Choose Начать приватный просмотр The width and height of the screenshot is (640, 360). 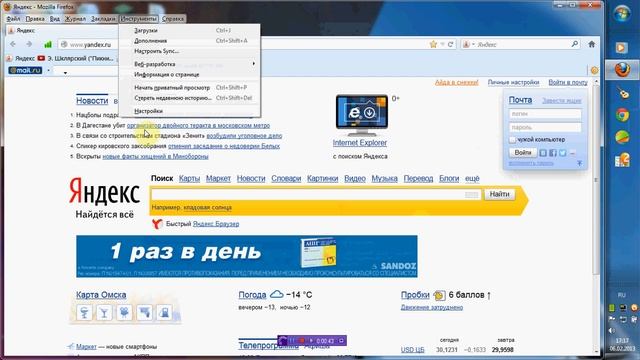189,87
